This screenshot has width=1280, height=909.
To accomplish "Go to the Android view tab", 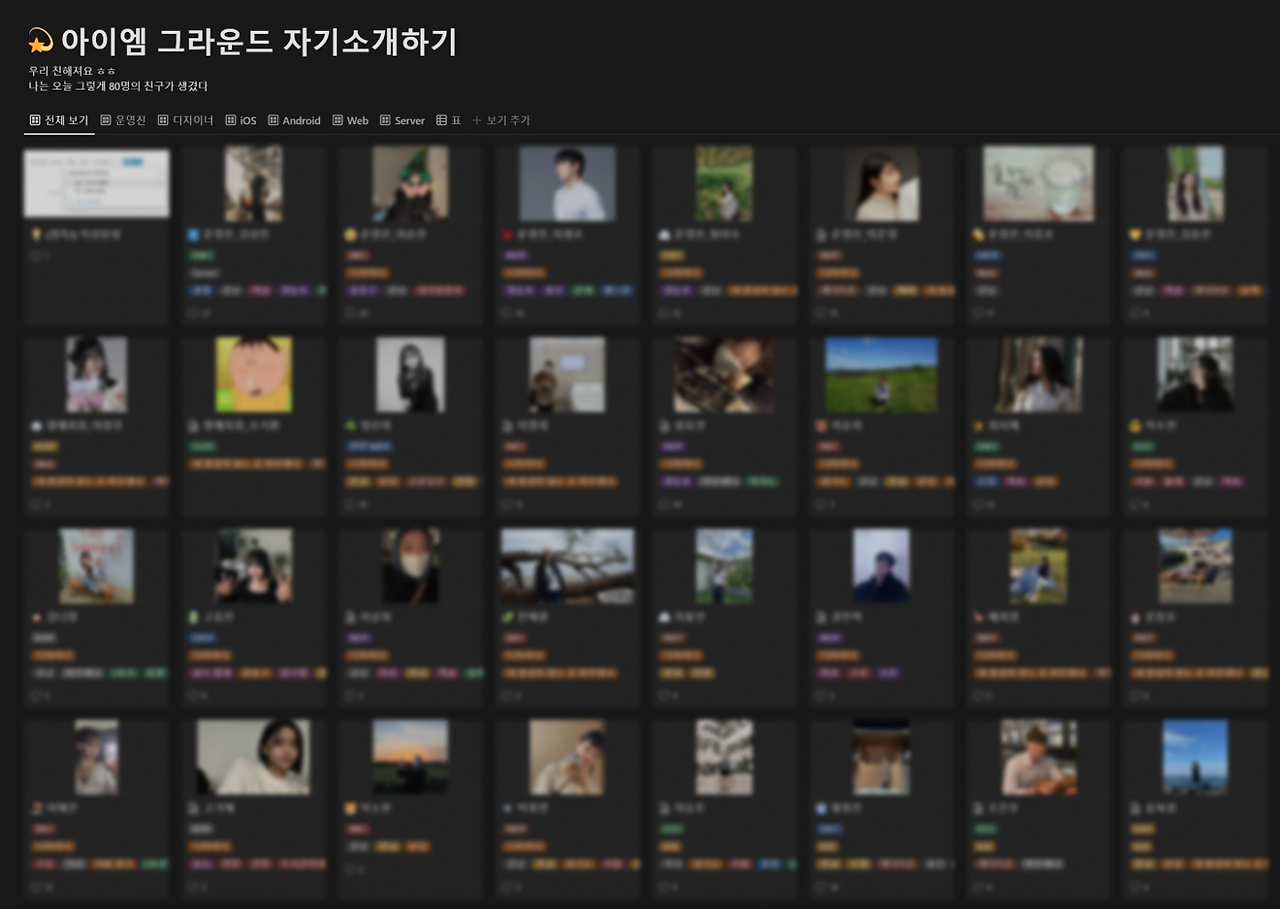I will (294, 120).
